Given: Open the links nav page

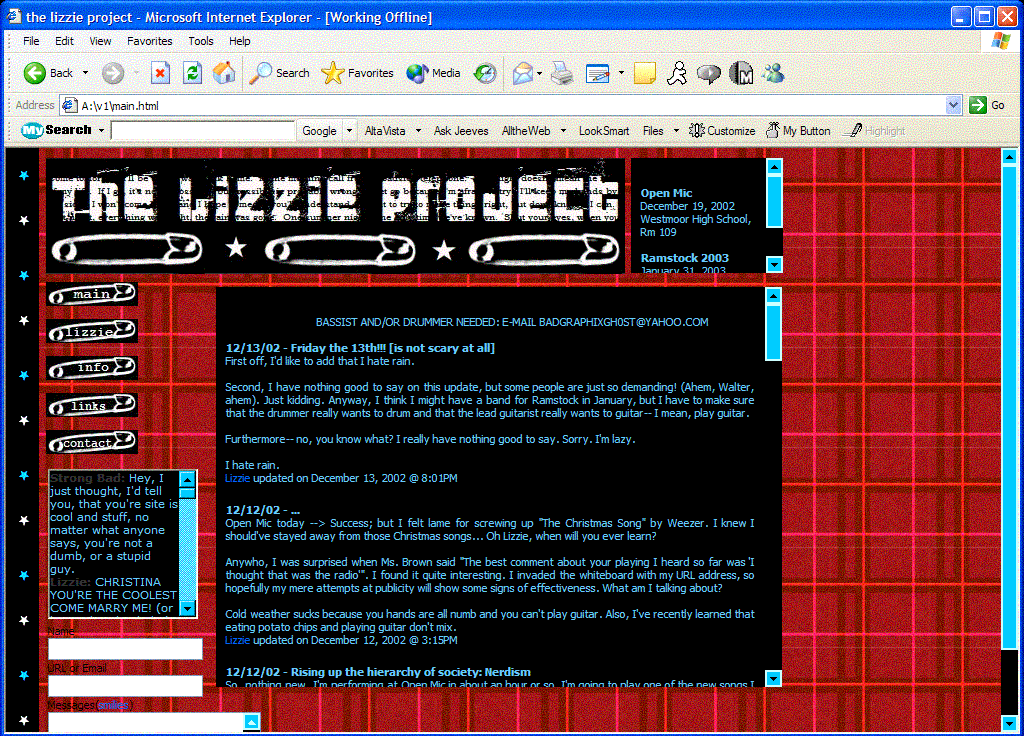Looking at the screenshot, I should tap(92, 406).
